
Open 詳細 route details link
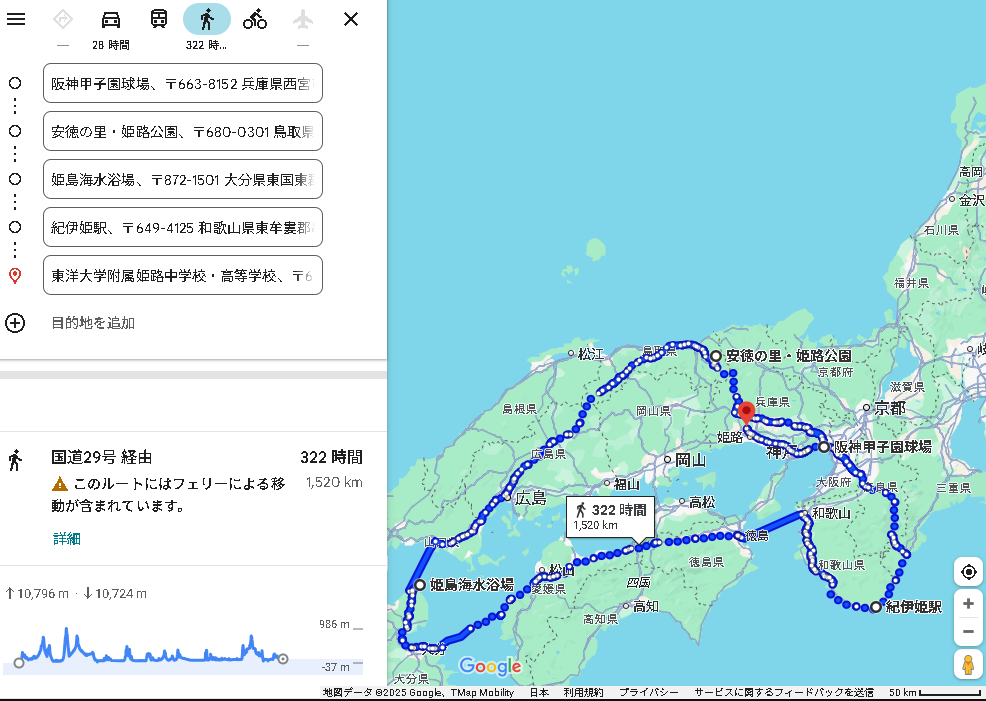(x=67, y=539)
